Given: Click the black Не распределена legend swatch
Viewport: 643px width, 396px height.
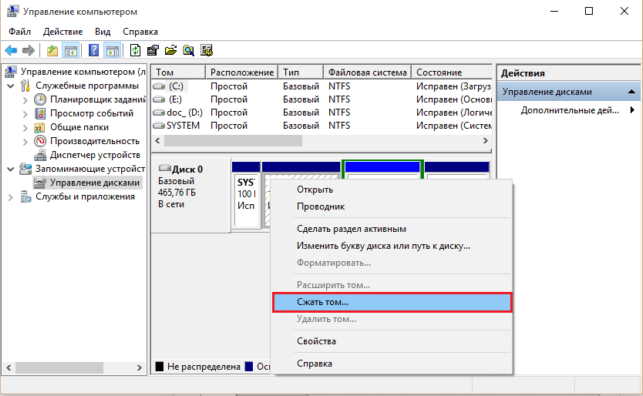Looking at the screenshot, I should click(160, 366).
